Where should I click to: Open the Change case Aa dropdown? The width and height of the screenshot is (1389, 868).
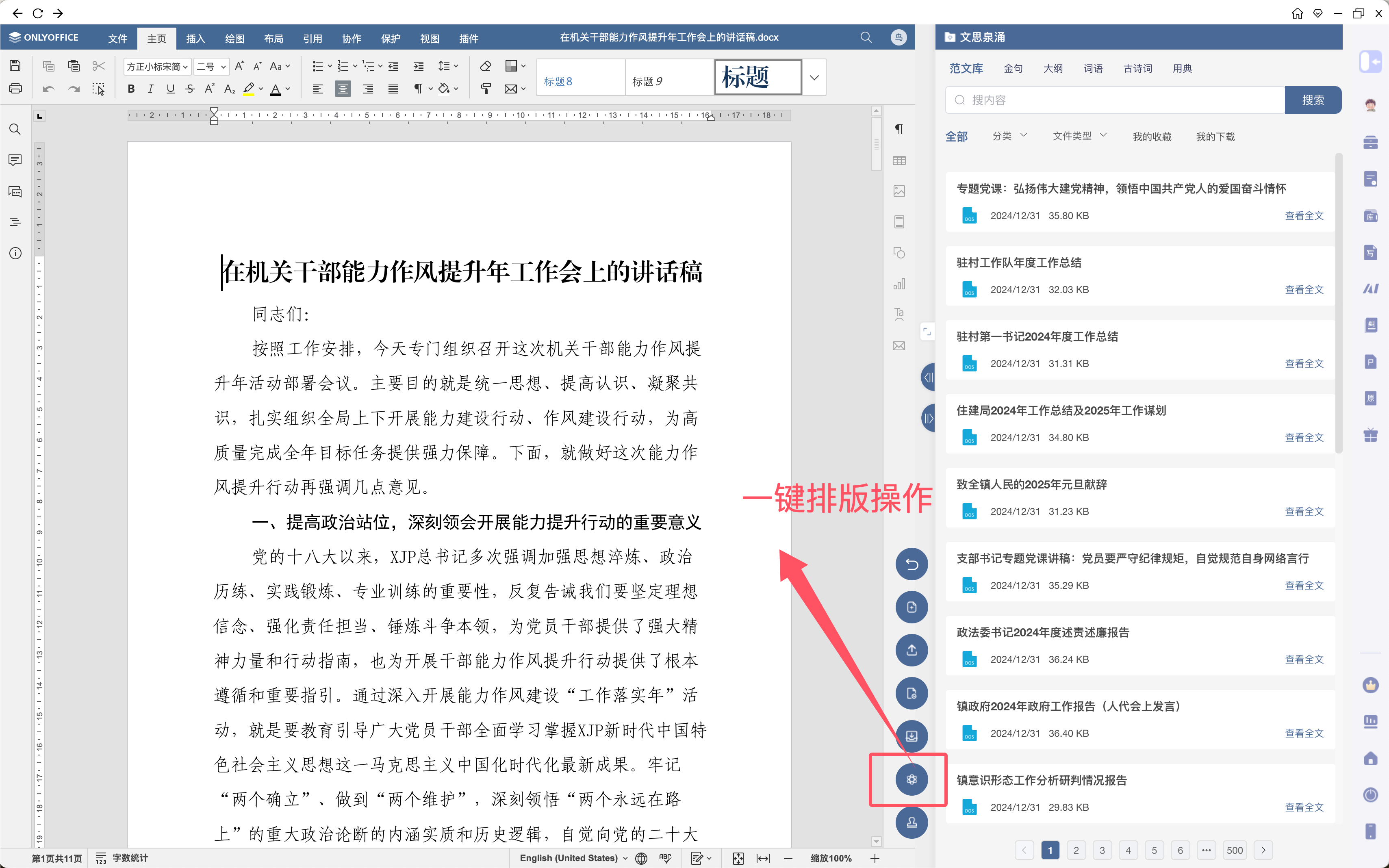(280, 66)
